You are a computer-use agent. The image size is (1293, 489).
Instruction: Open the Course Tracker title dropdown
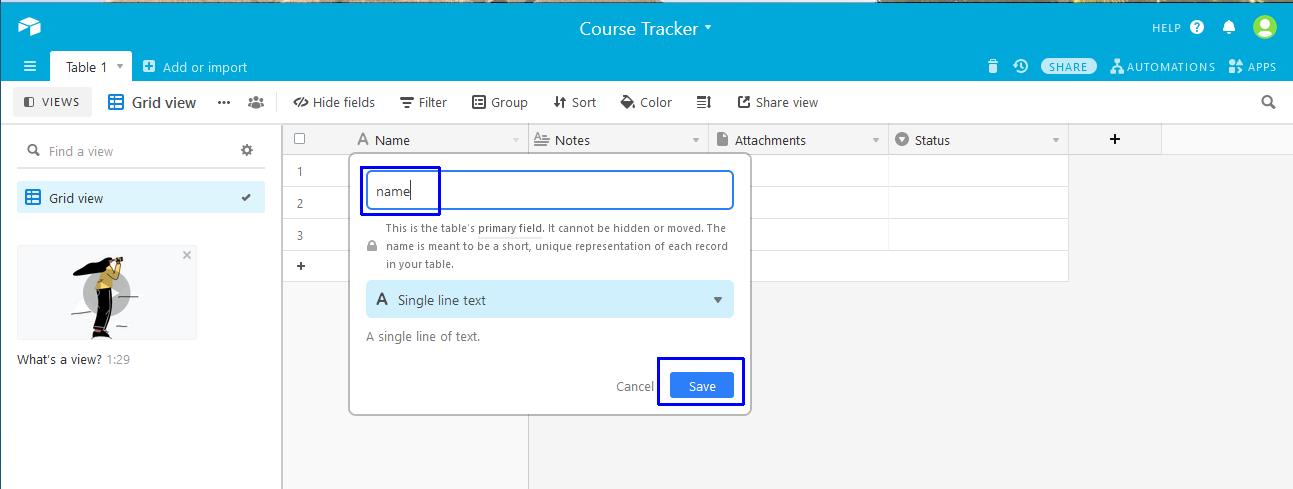point(646,28)
